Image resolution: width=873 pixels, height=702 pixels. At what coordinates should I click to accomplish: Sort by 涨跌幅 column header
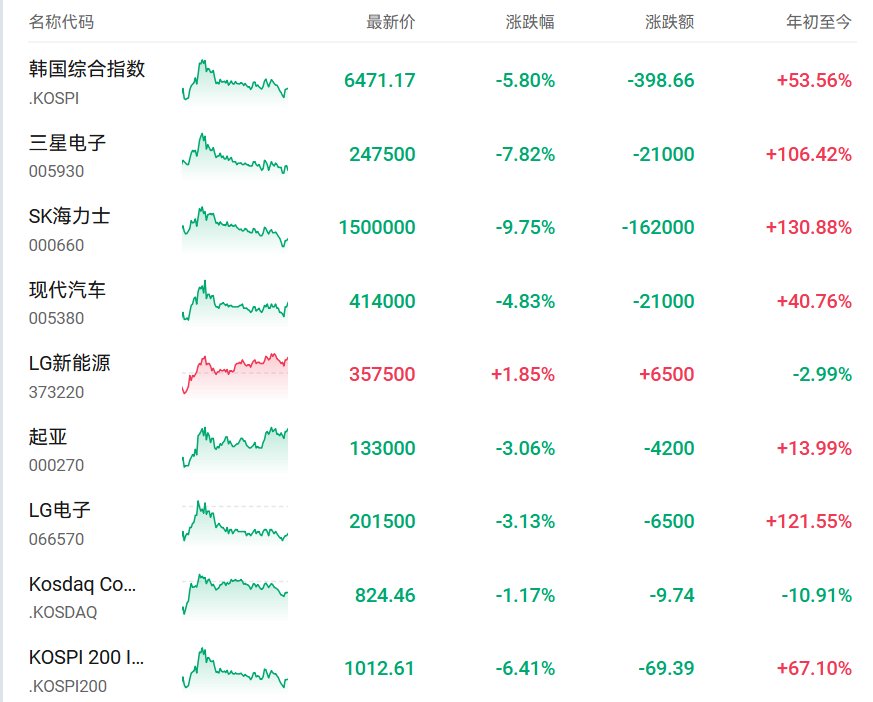[530, 22]
